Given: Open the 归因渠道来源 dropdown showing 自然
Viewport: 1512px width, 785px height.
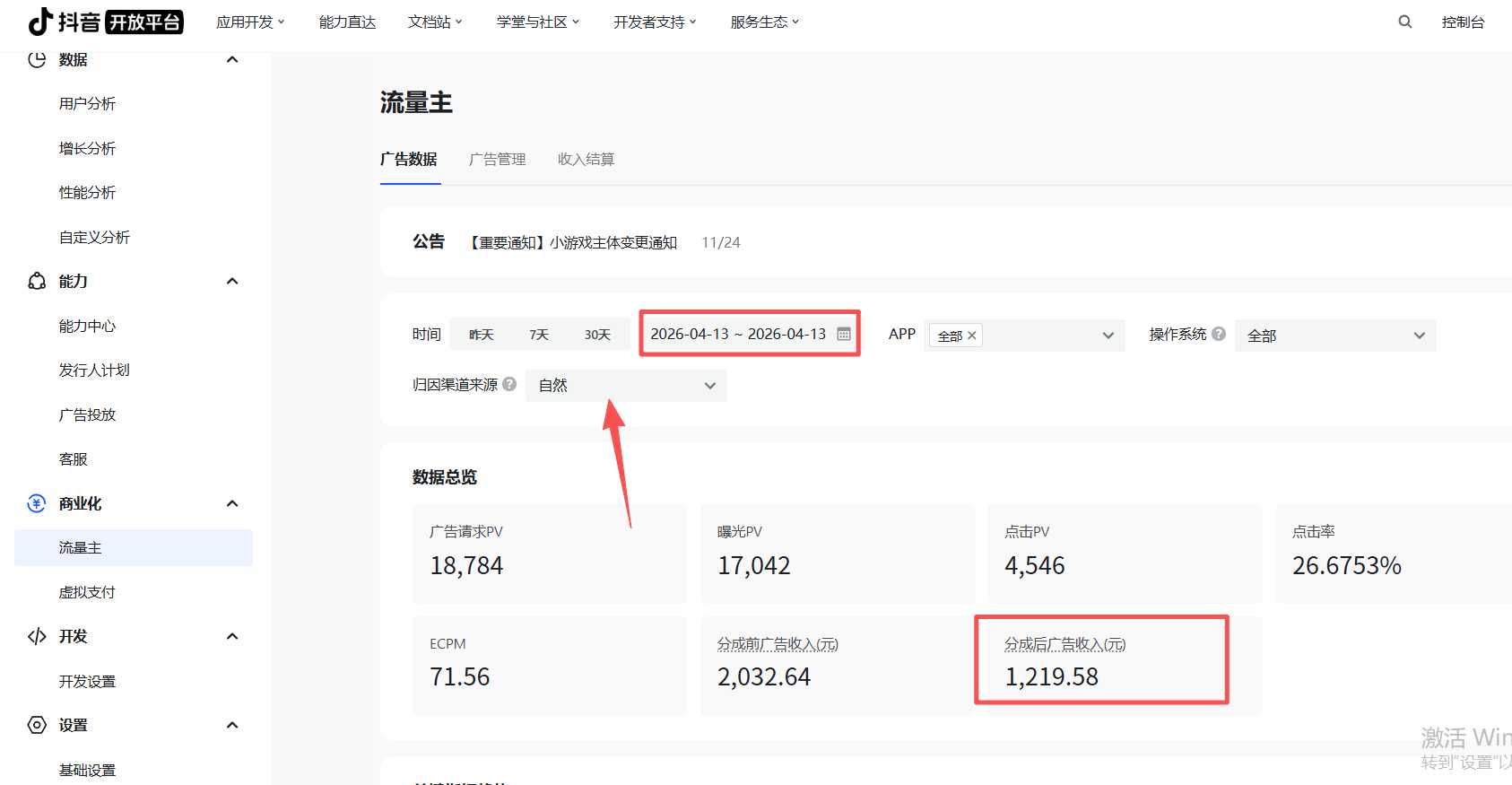Looking at the screenshot, I should click(626, 386).
